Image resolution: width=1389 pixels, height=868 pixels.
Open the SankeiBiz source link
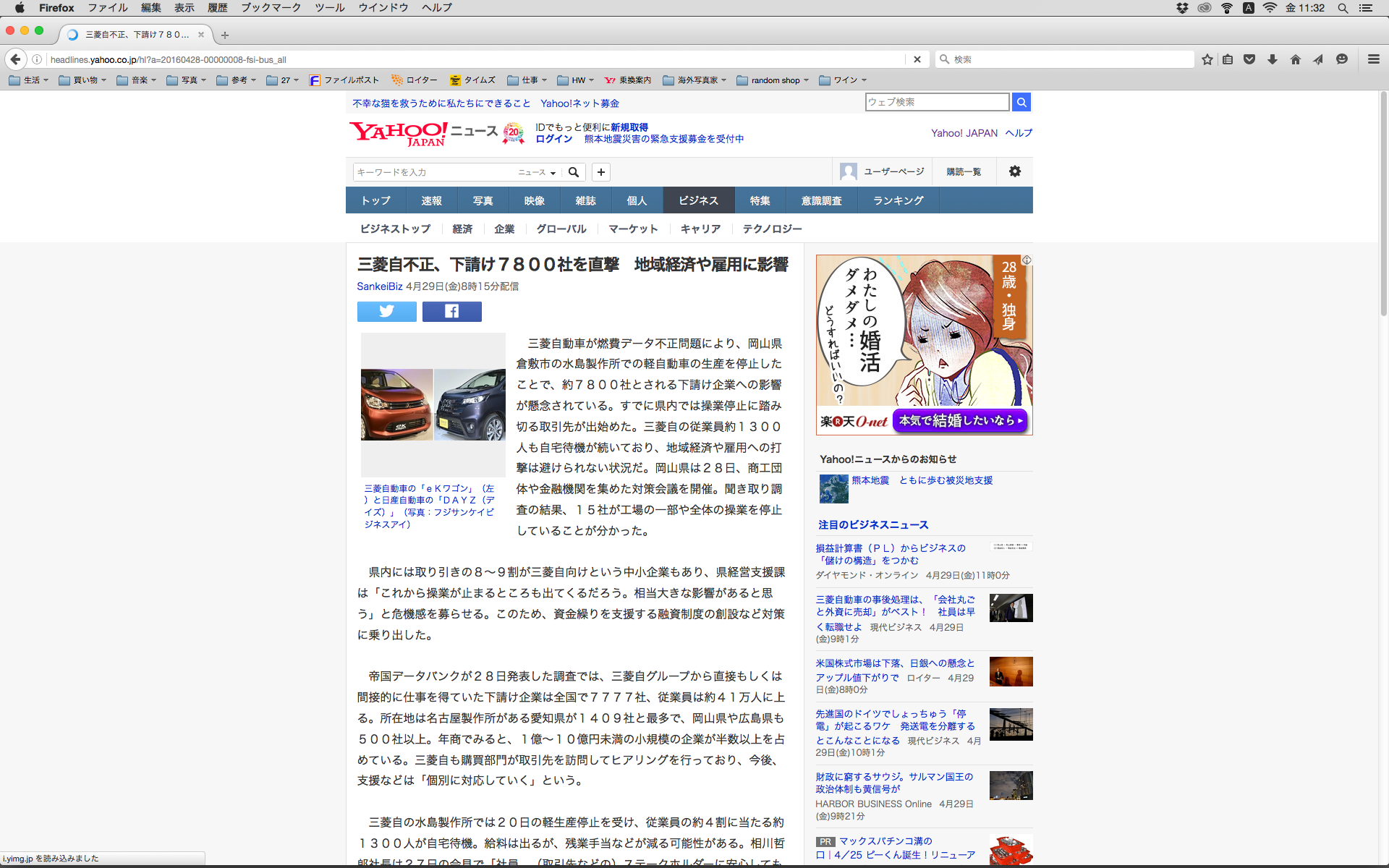[x=379, y=286]
